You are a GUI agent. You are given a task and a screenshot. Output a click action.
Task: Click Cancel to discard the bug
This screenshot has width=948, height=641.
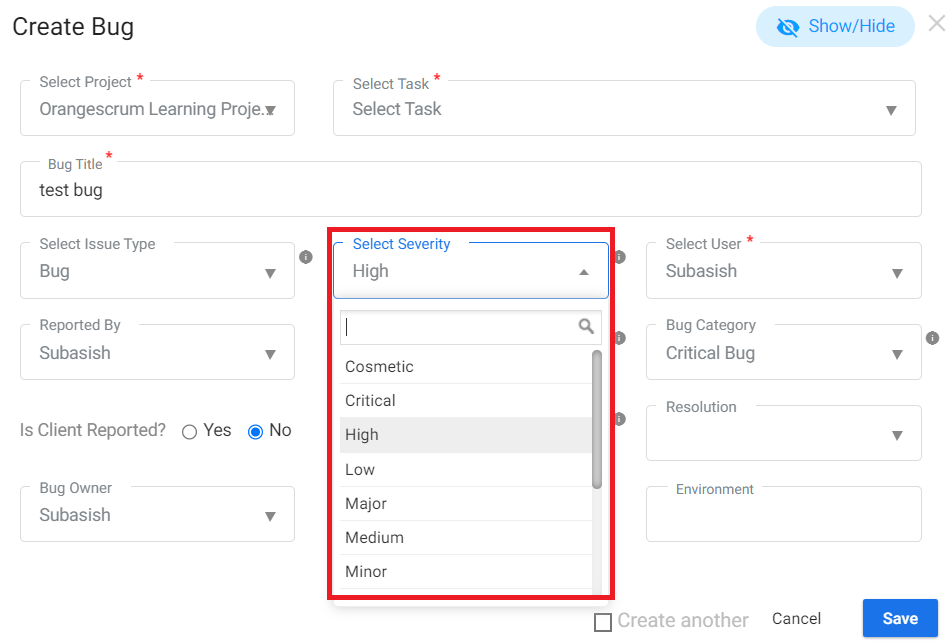coord(796,619)
